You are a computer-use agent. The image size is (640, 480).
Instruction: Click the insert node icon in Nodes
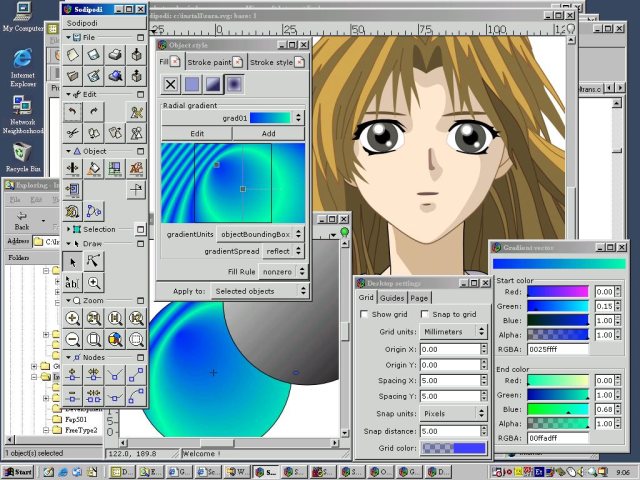[73, 375]
